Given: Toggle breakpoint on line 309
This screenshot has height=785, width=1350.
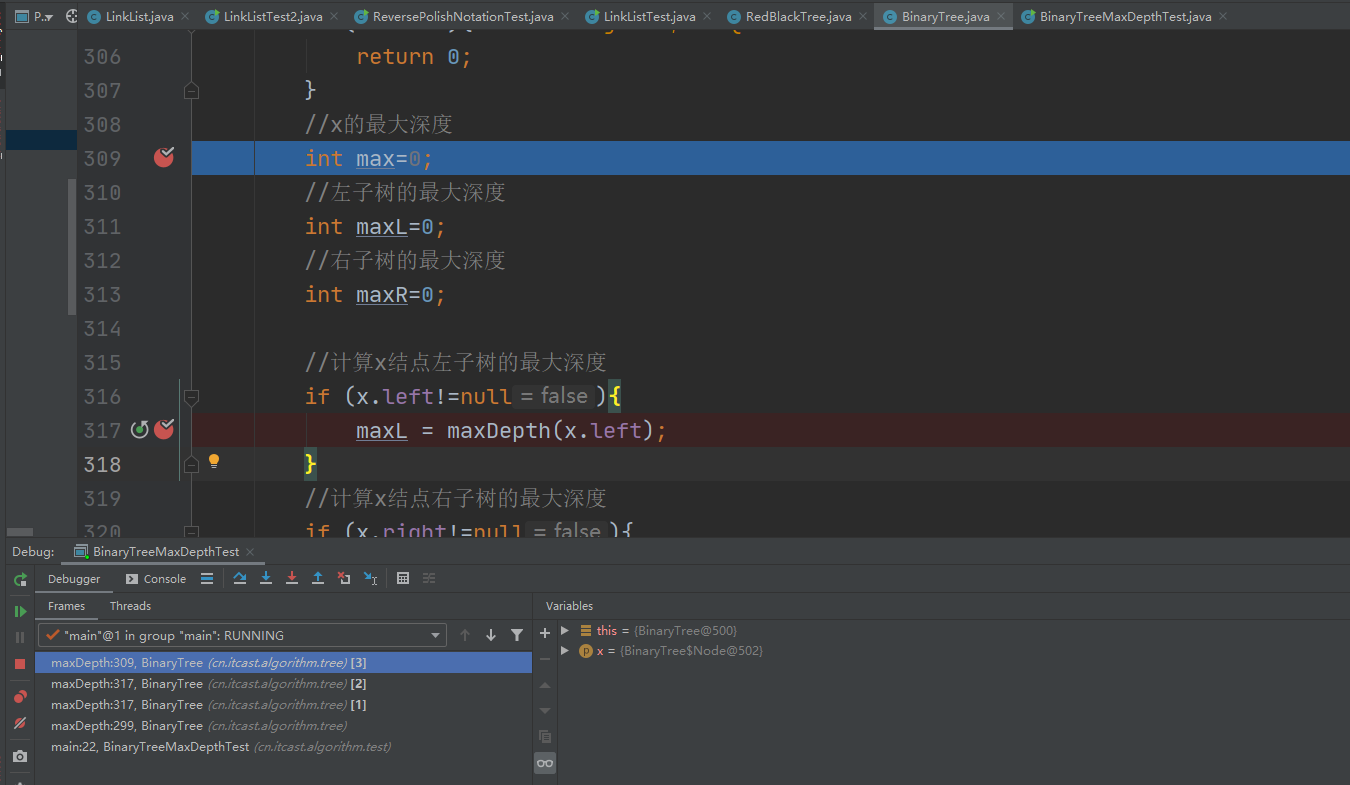Looking at the screenshot, I should click(x=164, y=157).
